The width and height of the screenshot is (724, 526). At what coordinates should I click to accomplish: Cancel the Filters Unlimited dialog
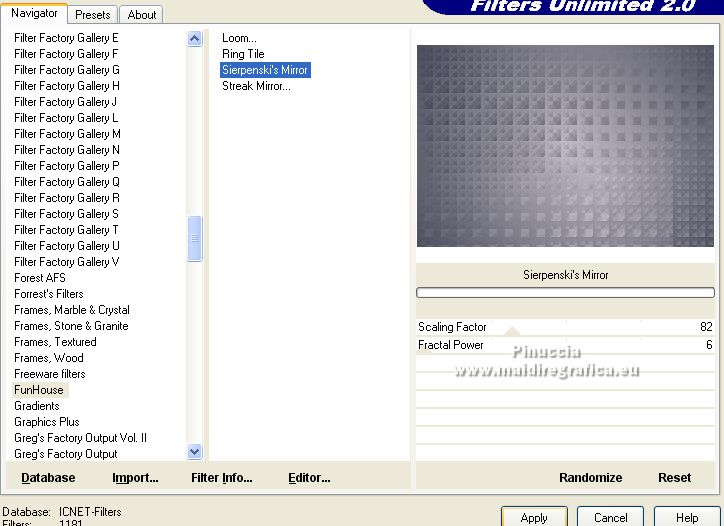tap(610, 517)
